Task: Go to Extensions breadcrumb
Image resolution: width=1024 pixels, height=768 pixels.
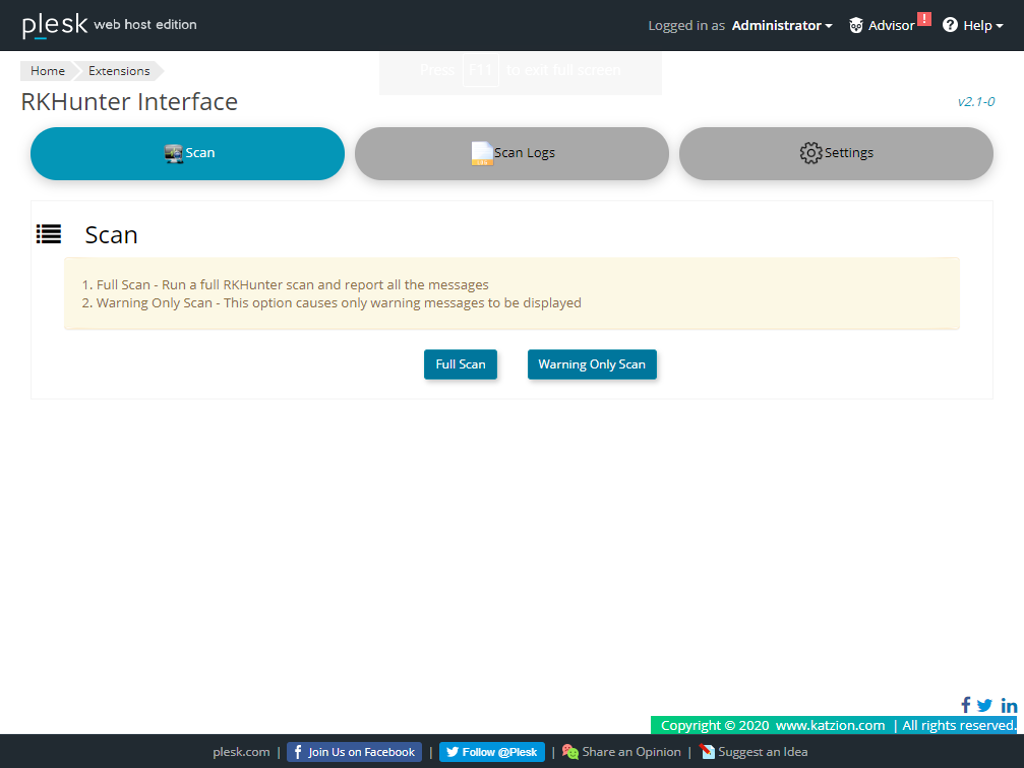Action: [119, 71]
